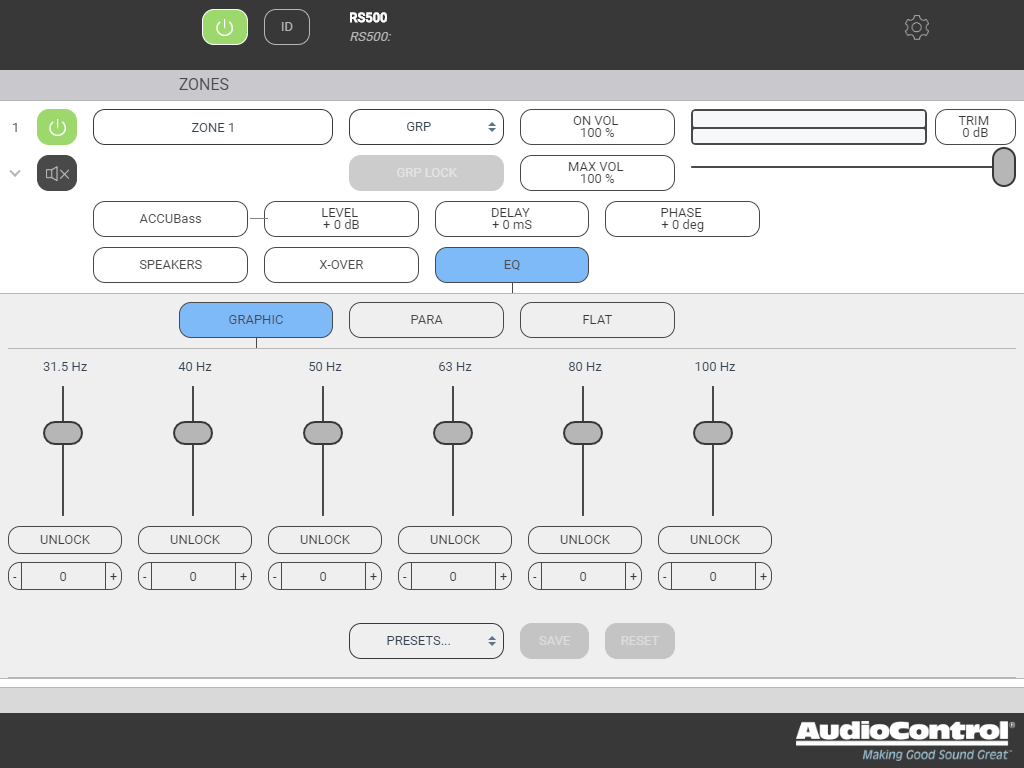Decrease 100 Hz gain with minus button
The image size is (1024, 768).
pyautogui.click(x=665, y=576)
